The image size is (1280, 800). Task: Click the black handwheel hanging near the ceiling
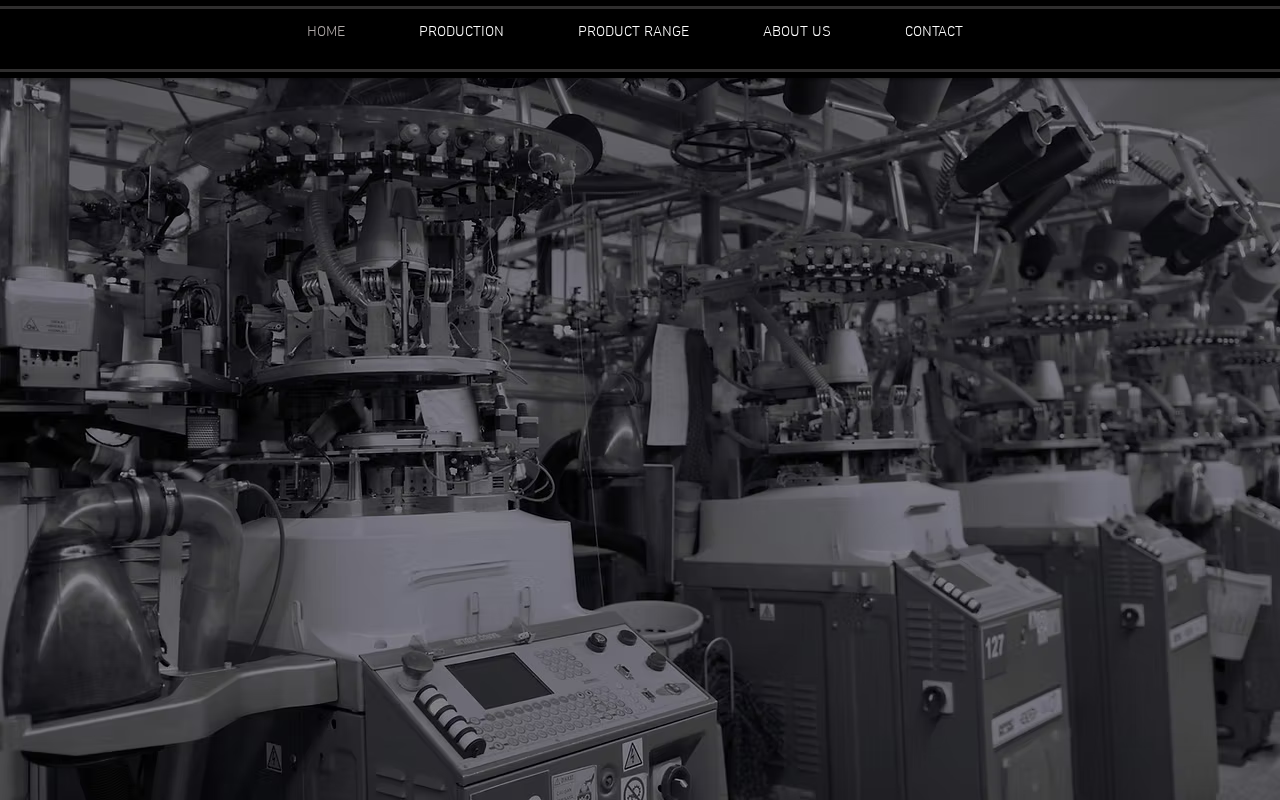click(x=733, y=147)
